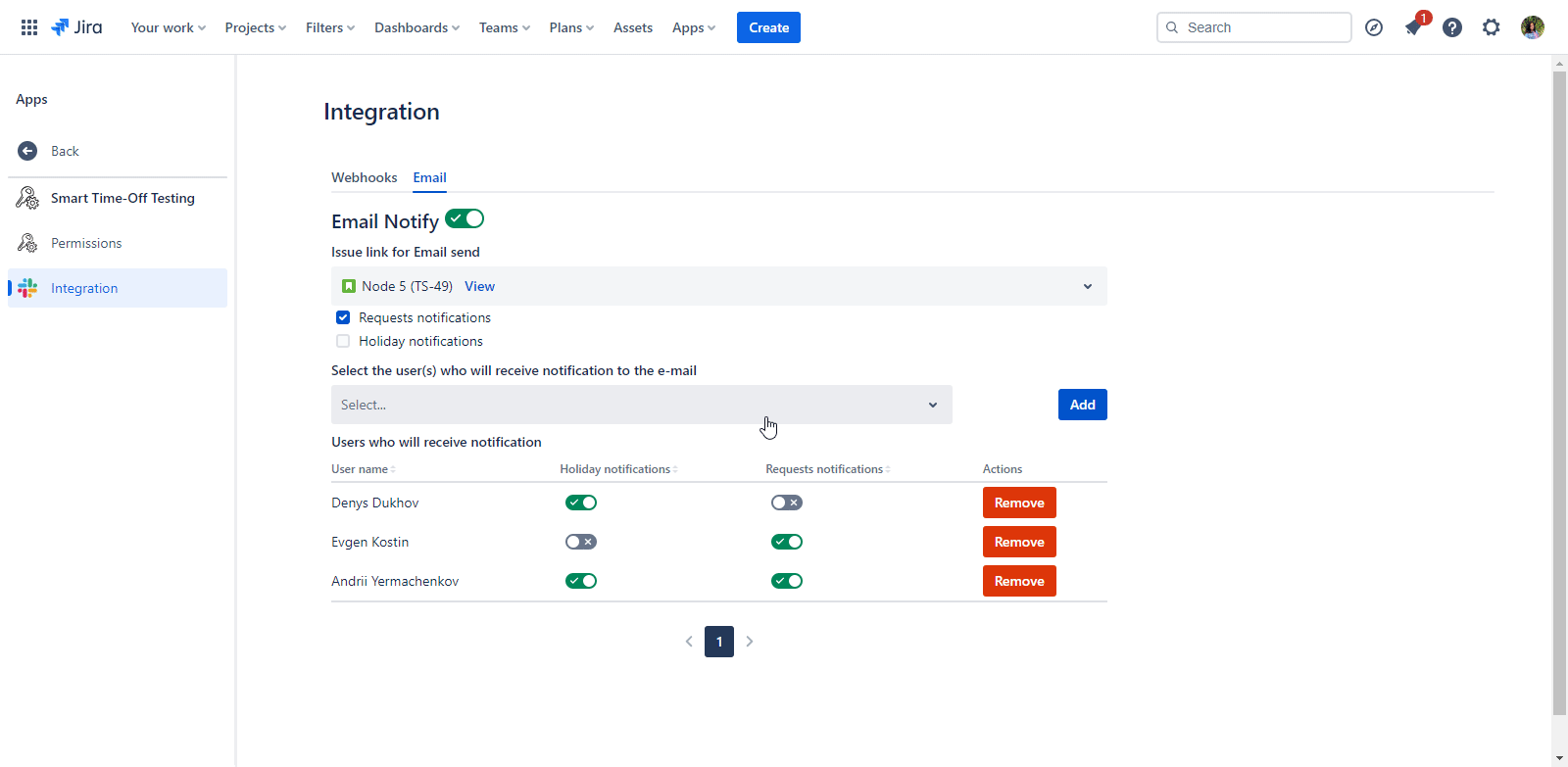Click the user profile avatar

point(1532,27)
